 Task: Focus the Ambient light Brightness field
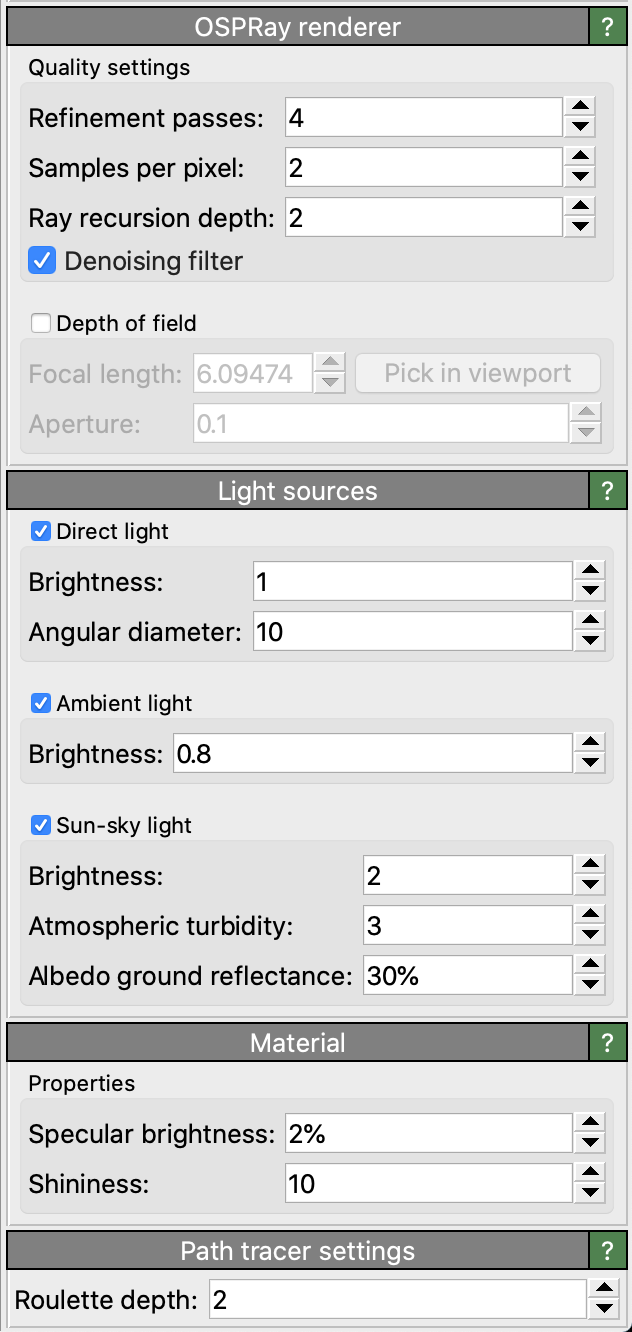pos(371,754)
